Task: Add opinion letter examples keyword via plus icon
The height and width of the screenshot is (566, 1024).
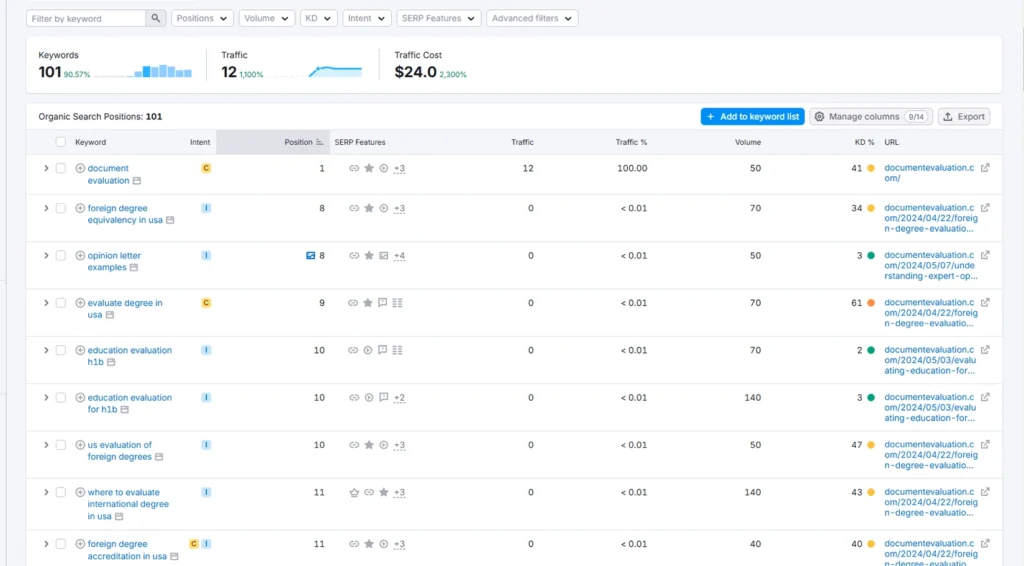Action: tap(80, 255)
